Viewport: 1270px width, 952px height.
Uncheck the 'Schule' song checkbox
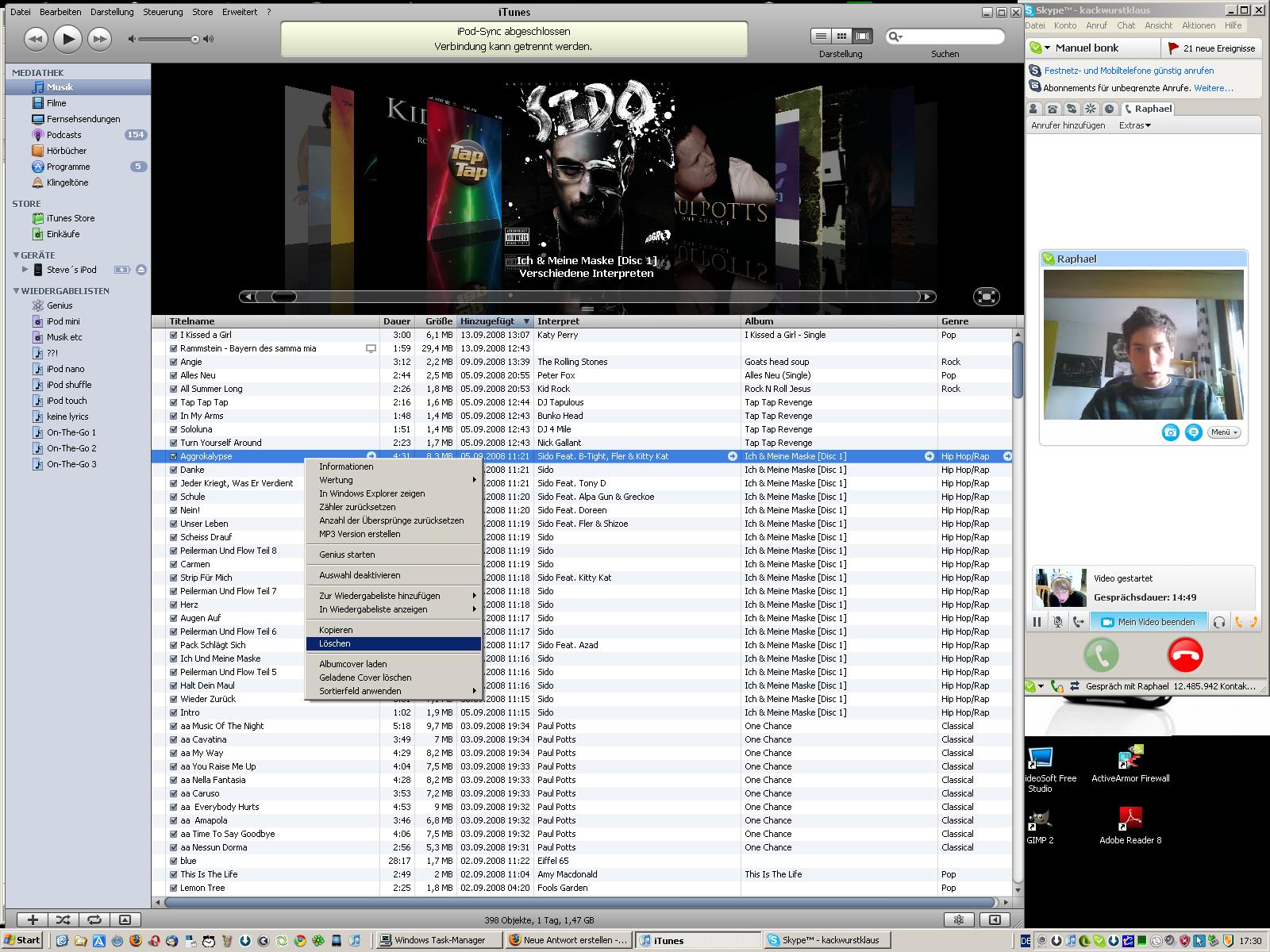[x=173, y=497]
